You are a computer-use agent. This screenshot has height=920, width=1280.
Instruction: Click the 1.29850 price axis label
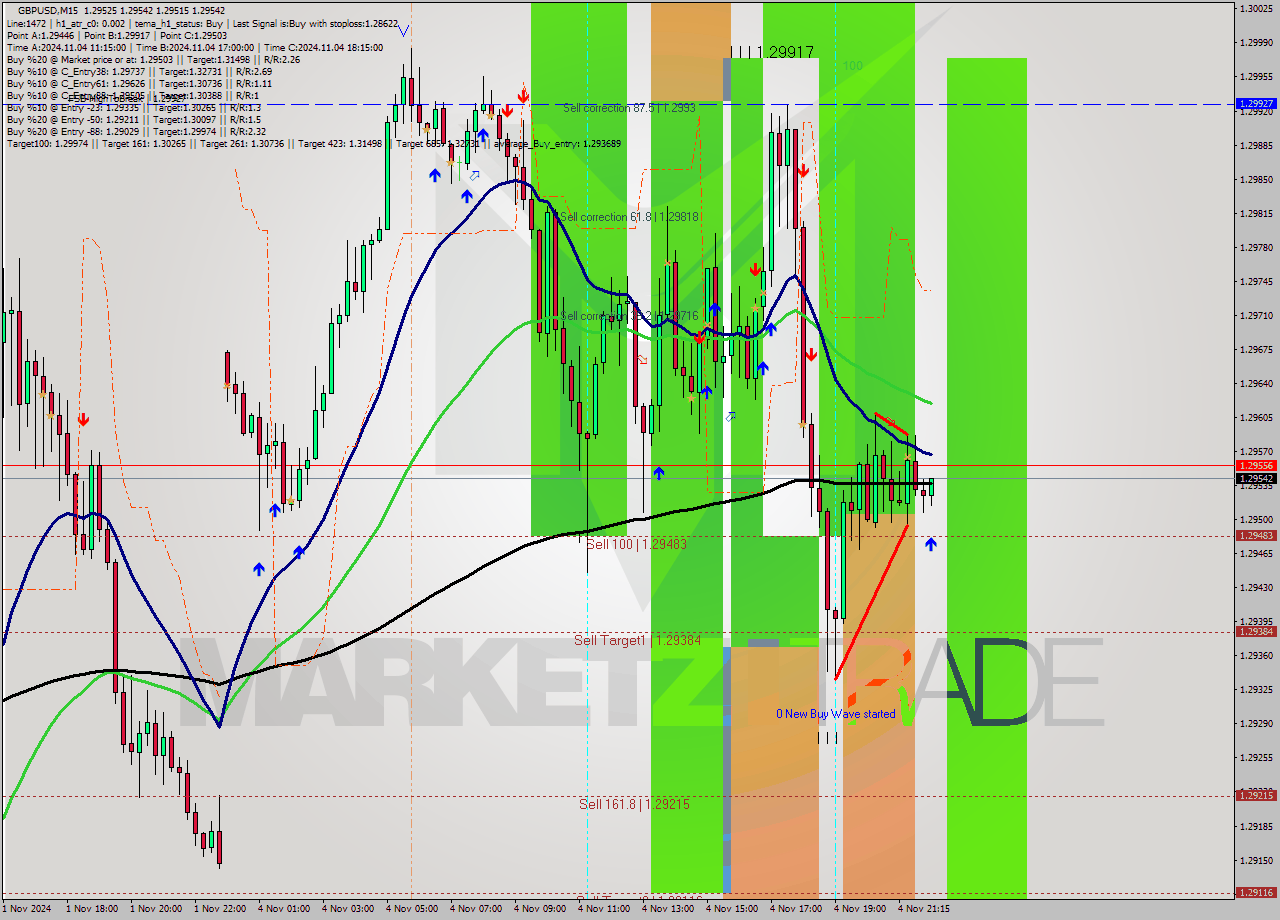pyautogui.click(x=1256, y=179)
